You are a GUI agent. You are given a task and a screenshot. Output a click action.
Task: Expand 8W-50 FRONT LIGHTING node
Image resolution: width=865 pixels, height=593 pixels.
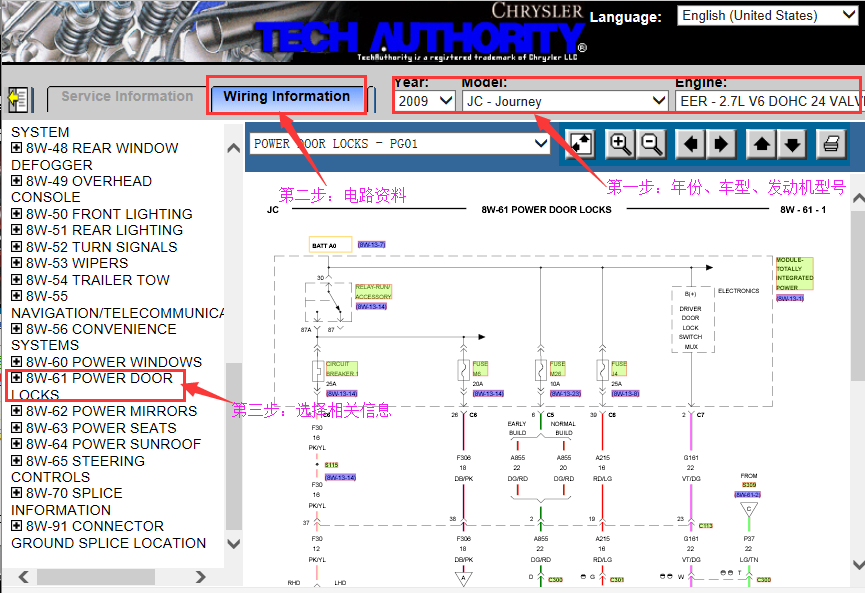[17, 213]
